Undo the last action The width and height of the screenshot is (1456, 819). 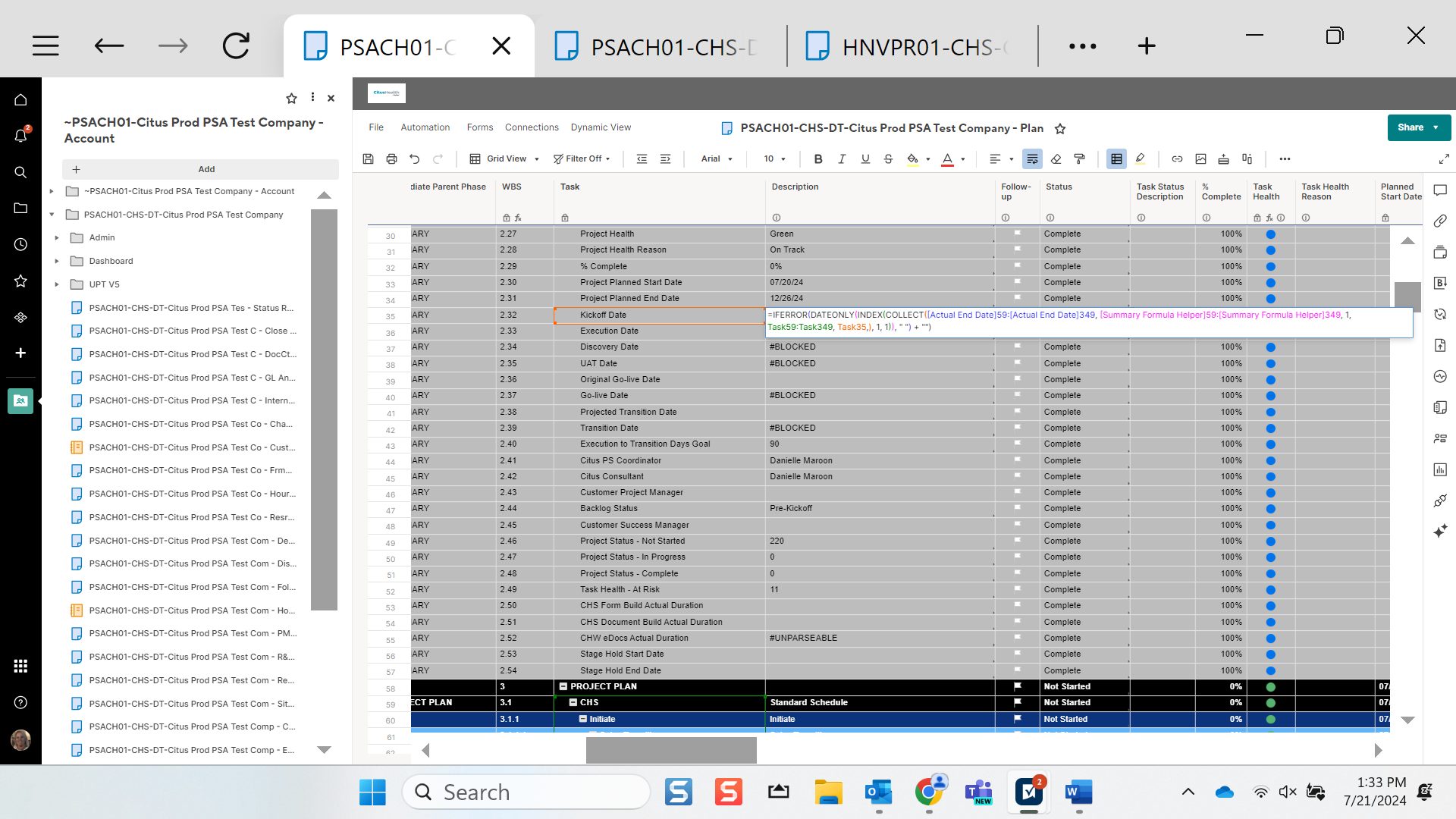[x=414, y=159]
